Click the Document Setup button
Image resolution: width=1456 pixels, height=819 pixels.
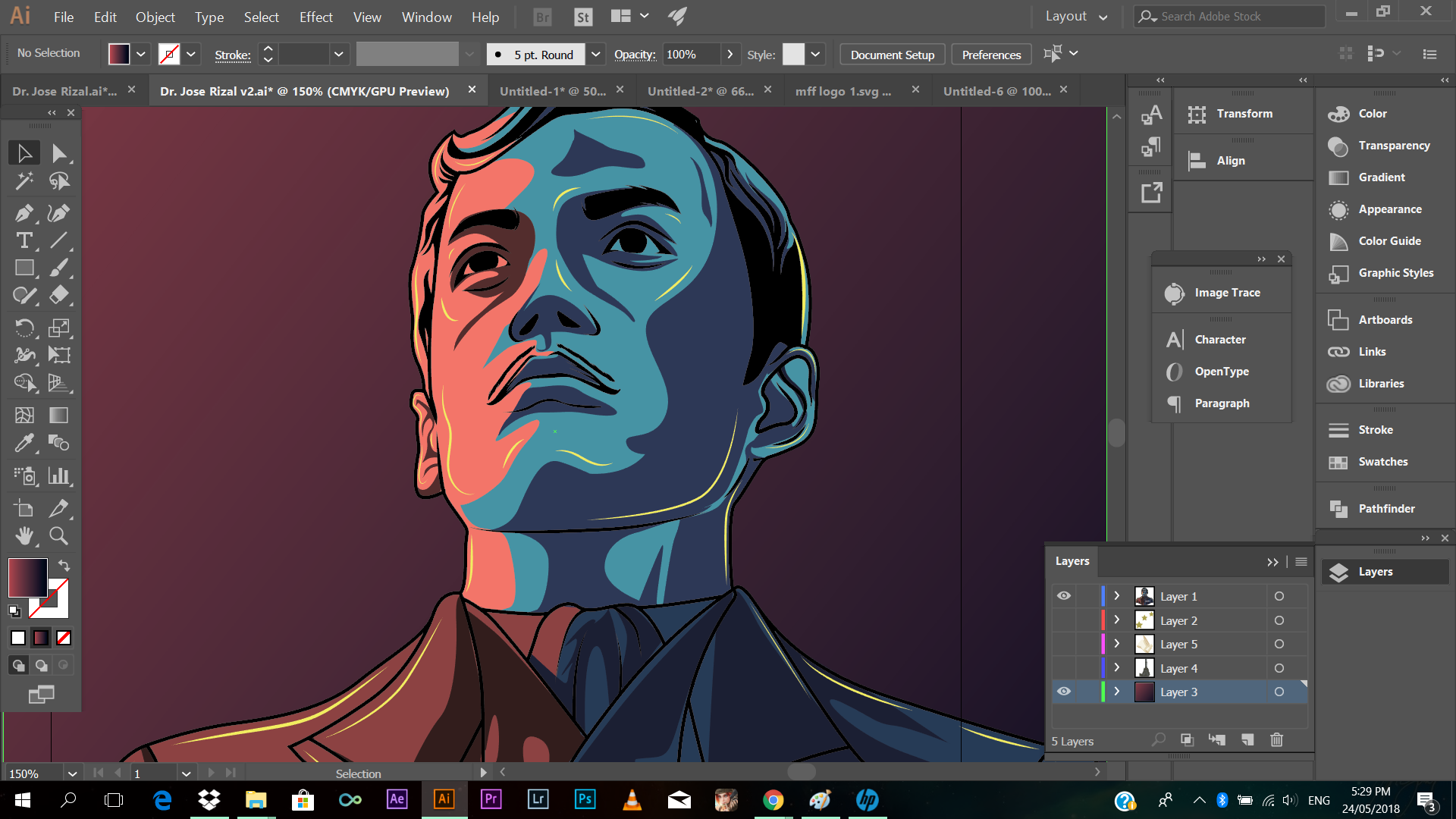893,55
